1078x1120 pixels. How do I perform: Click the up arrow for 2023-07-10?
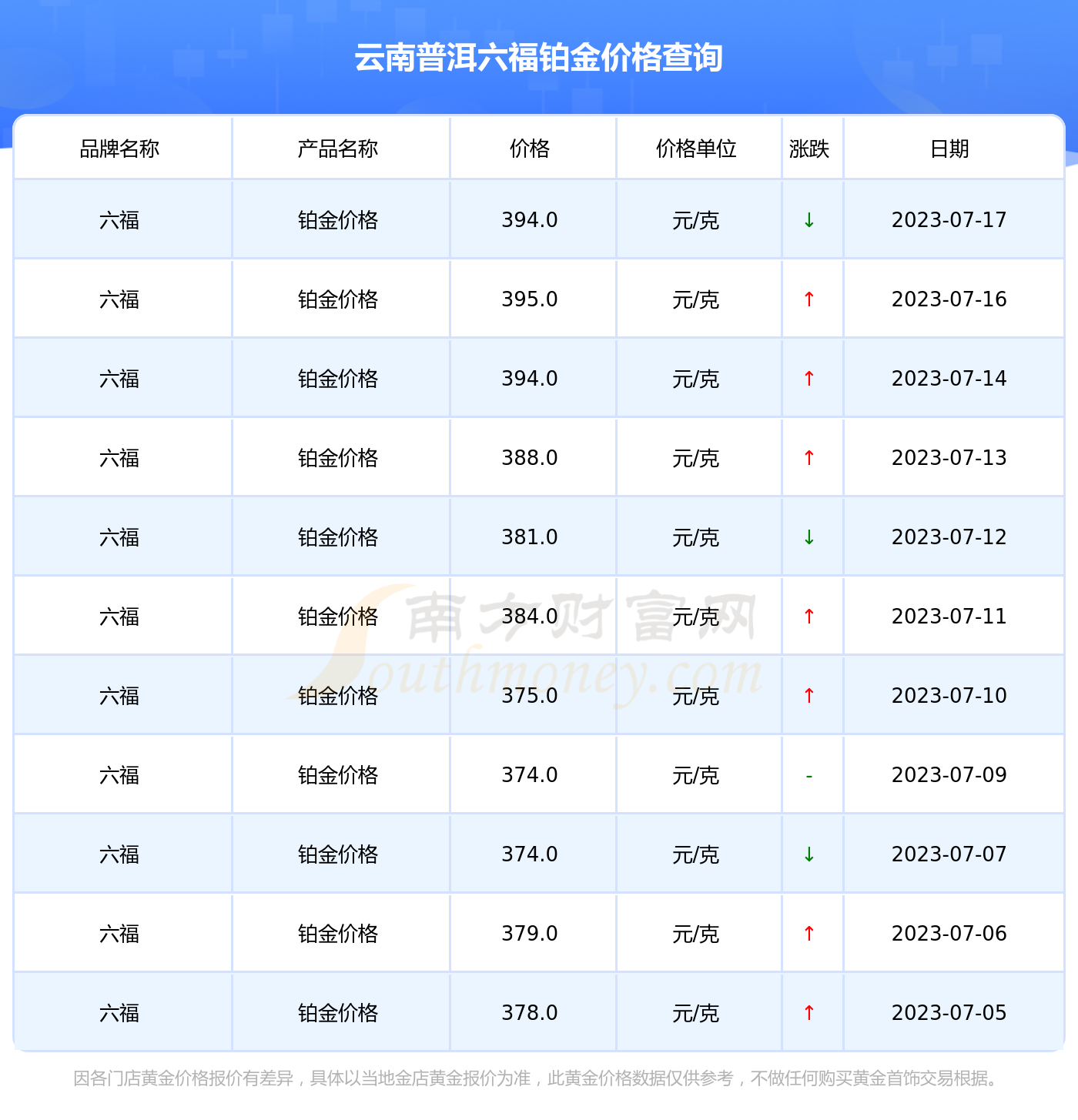(x=809, y=696)
